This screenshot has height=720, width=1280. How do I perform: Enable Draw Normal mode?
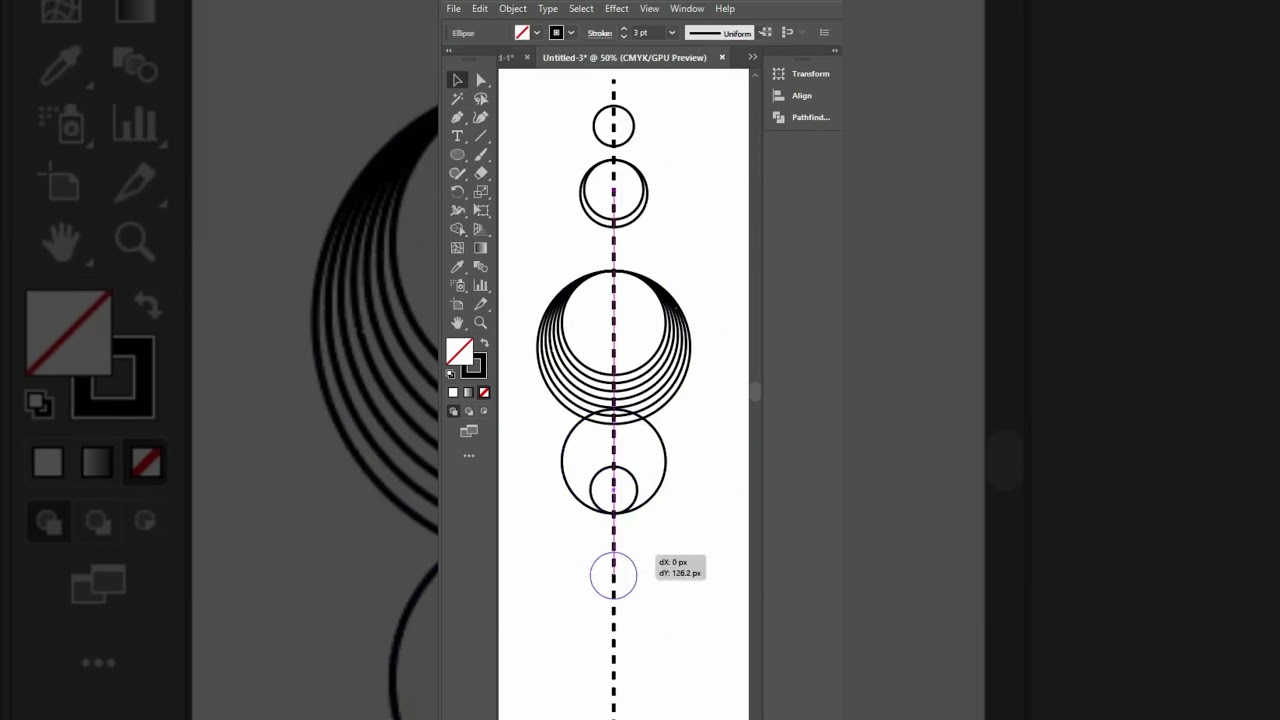pos(453,411)
